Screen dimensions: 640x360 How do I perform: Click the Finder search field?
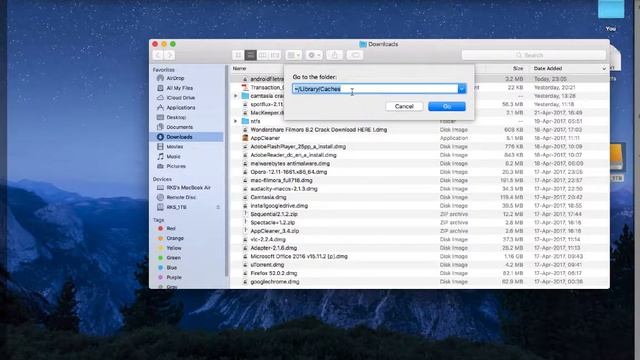(533, 55)
